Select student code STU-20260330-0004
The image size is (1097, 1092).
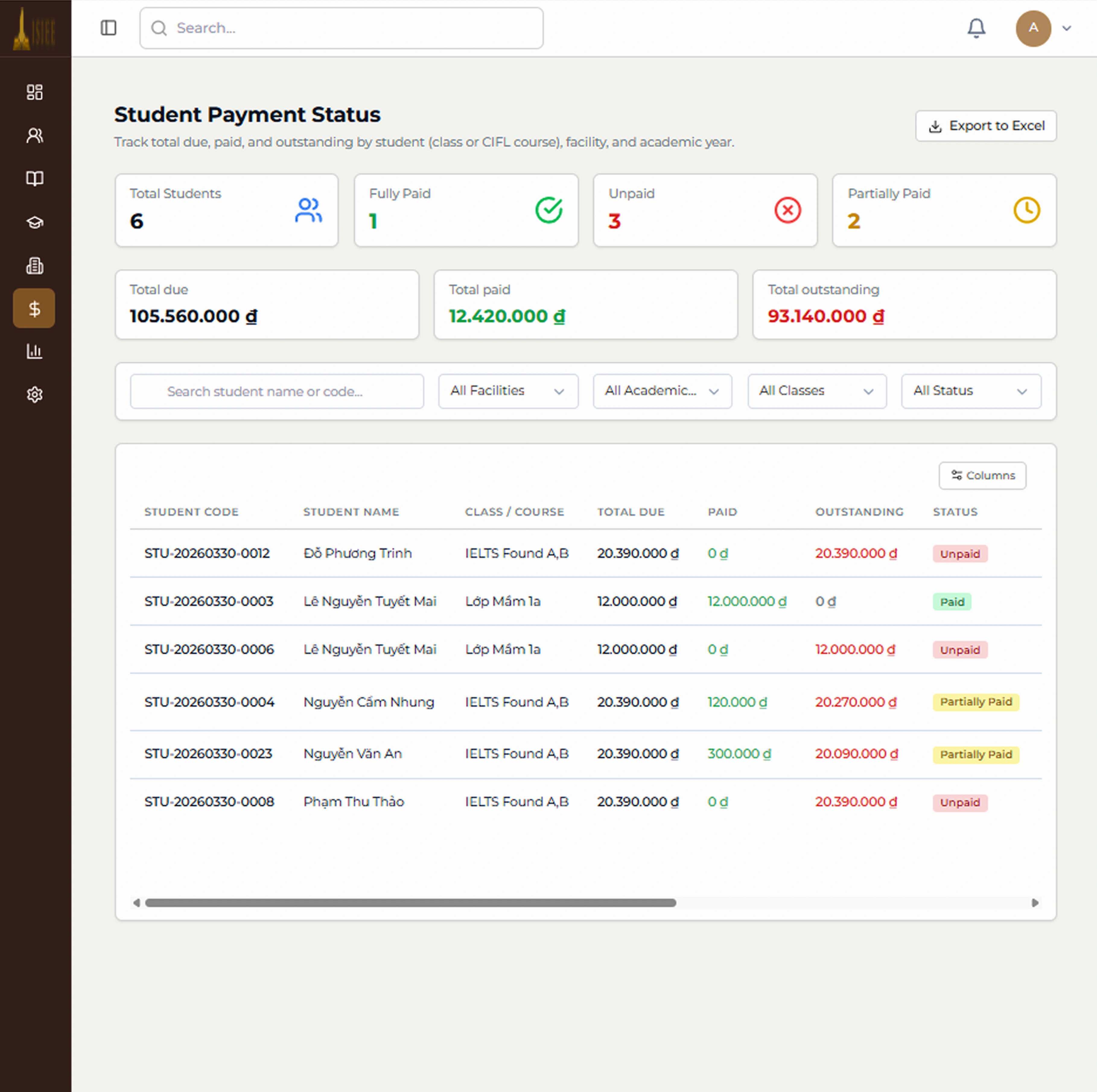[x=209, y=702]
